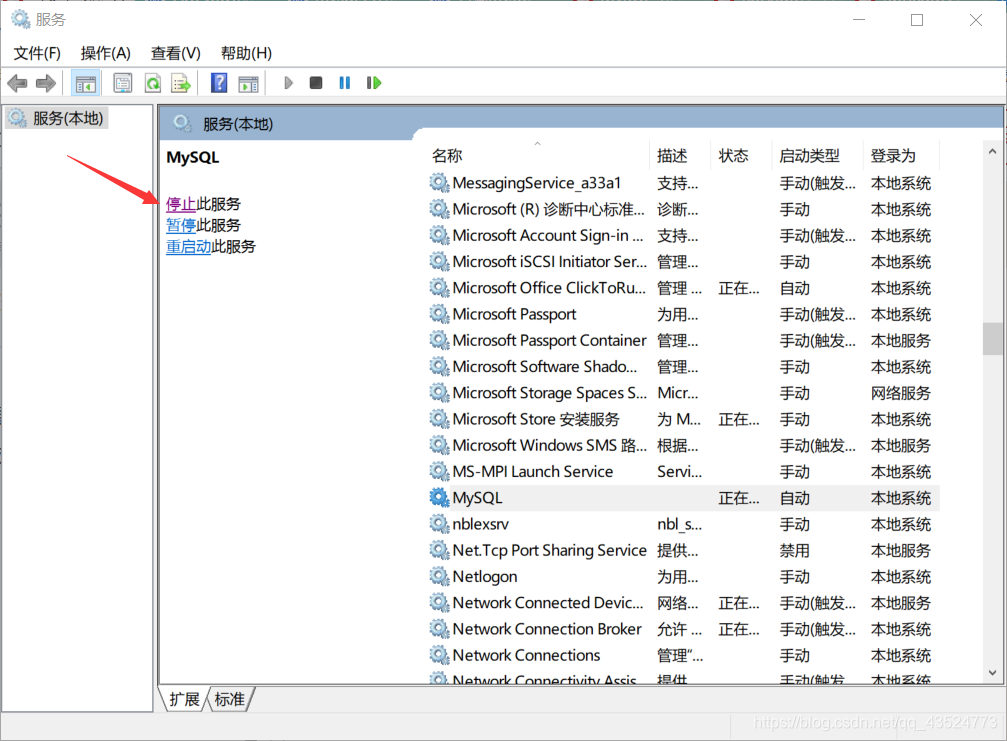Viewport: 1007px width, 741px height.
Task: Sort by the 登录为 column header
Action: pyautogui.click(x=900, y=155)
